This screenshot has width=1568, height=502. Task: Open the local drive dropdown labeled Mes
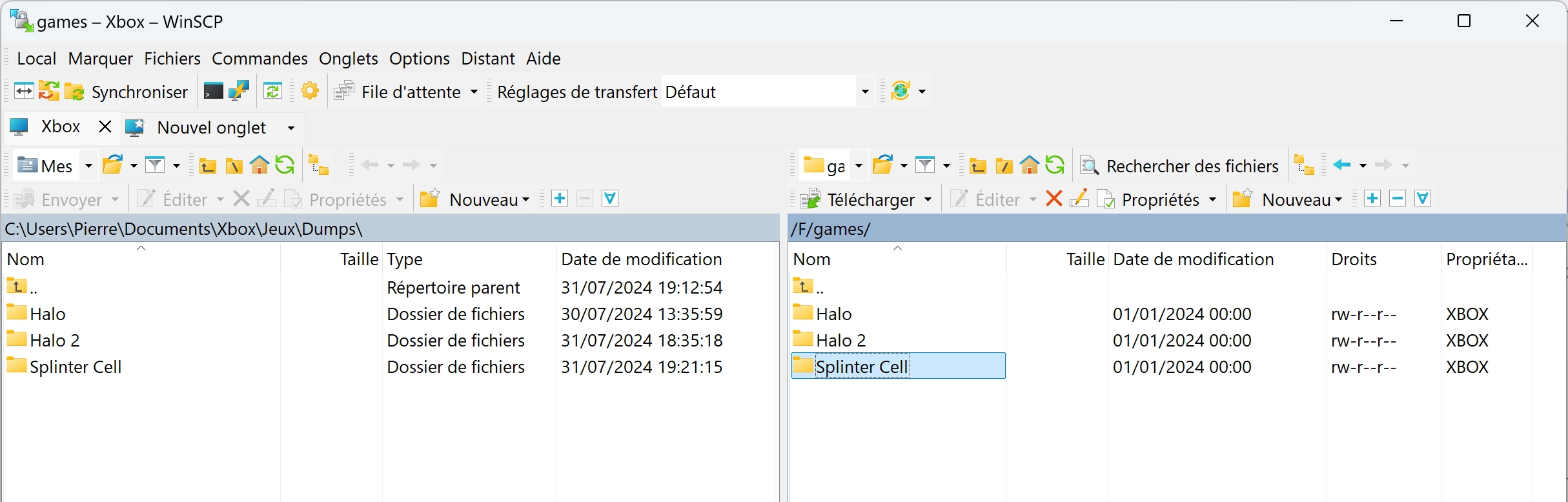[x=55, y=166]
